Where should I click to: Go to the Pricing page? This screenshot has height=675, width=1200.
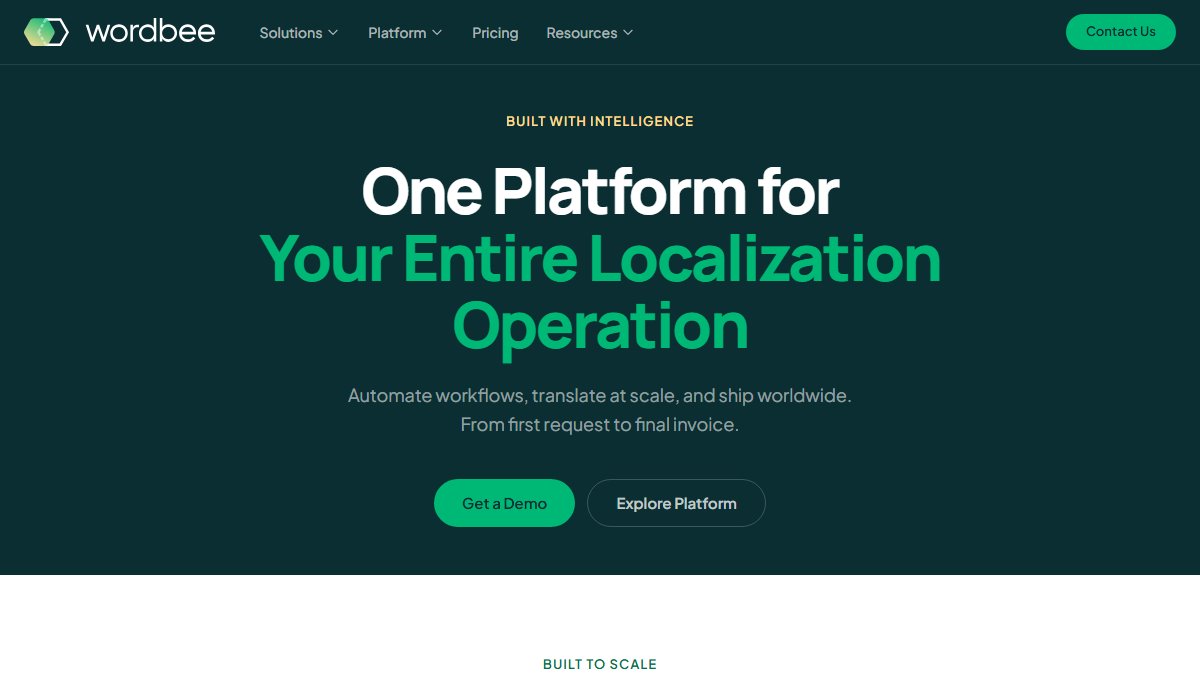[495, 33]
